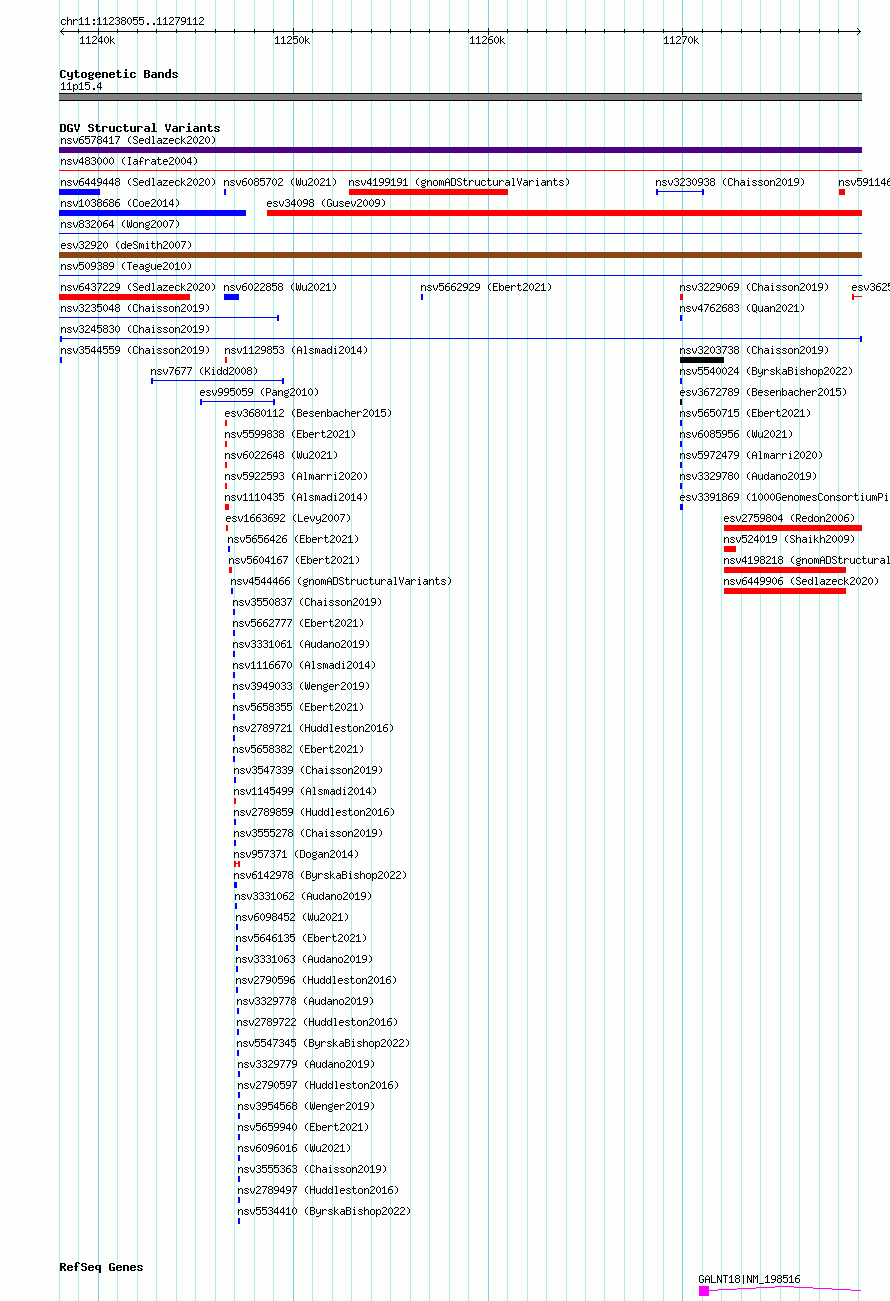Select the 11p15.4 cytogenetic band label
Image resolution: width=890 pixels, height=1301 pixels.
81,86
